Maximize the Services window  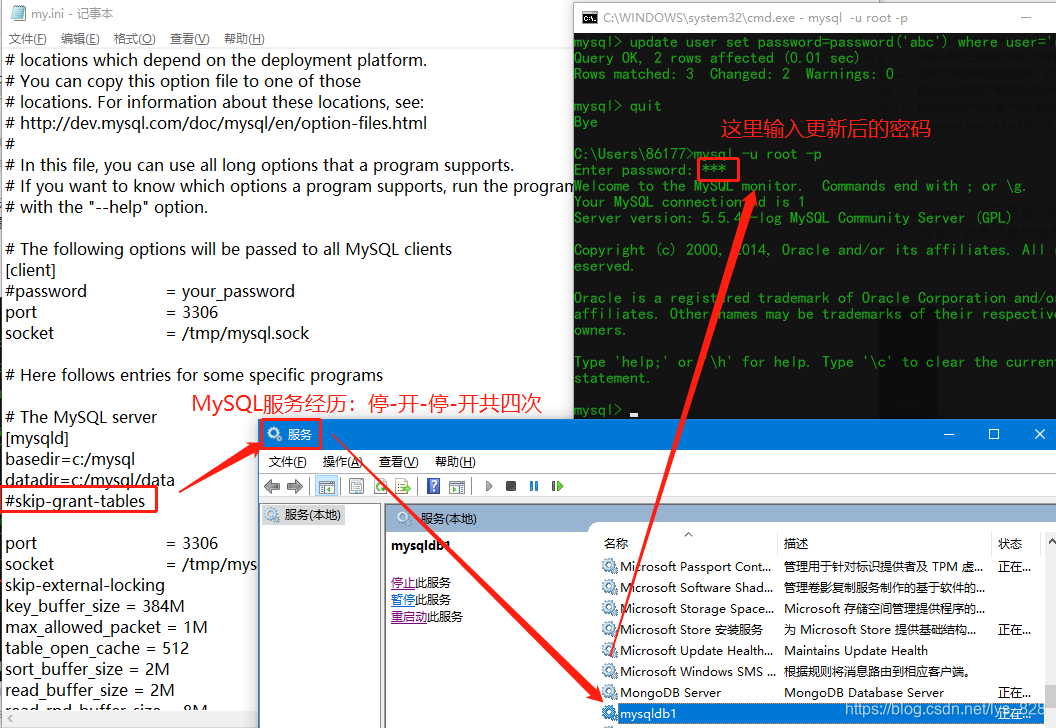point(993,434)
